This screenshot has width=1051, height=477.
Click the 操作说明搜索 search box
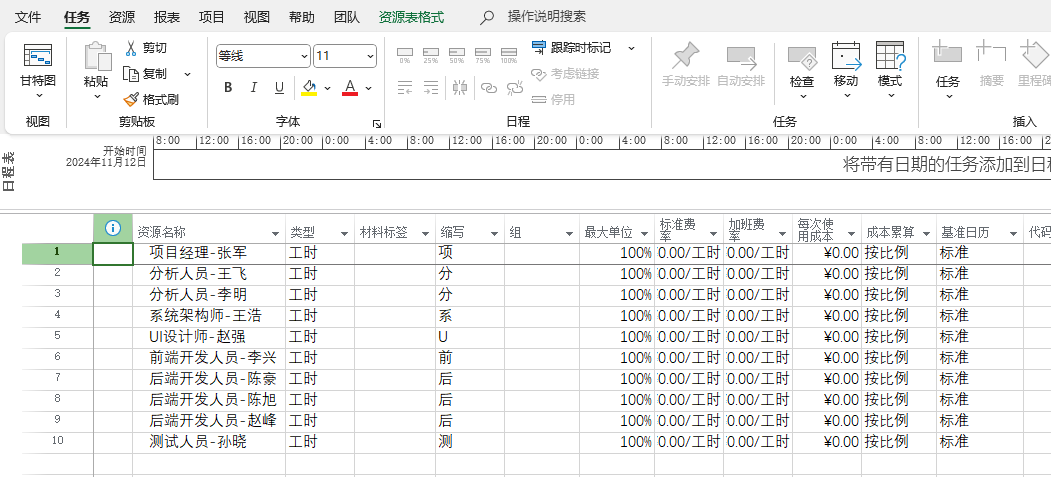click(546, 17)
